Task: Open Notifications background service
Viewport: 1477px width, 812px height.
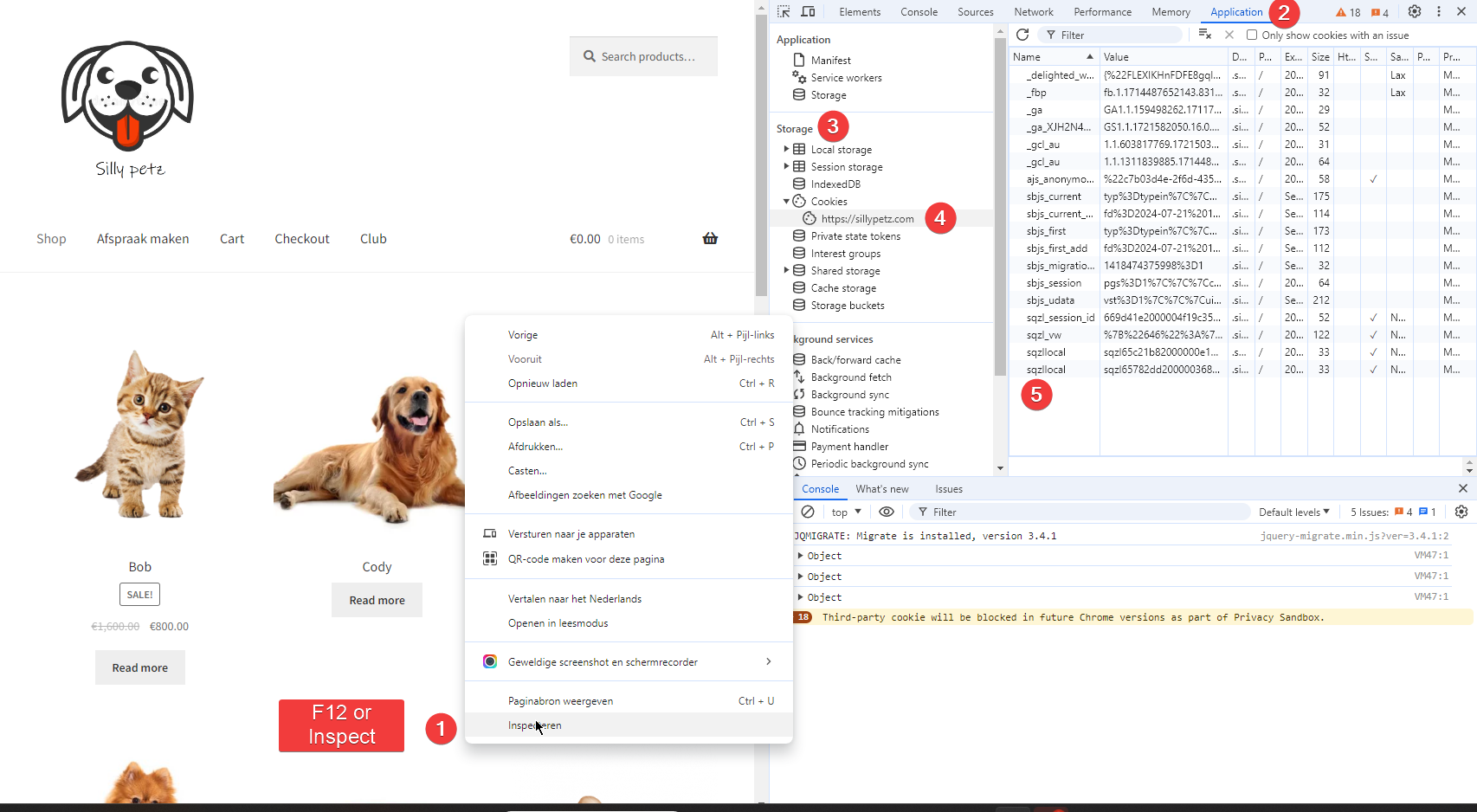Action: tap(840, 429)
